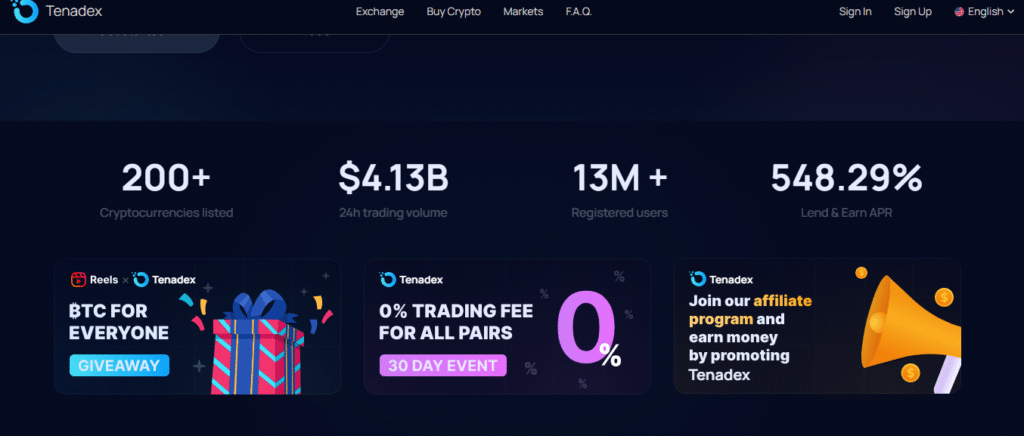Viewport: 1024px width, 436px height.
Task: Click the 548.29% APR value
Action: 846,178
